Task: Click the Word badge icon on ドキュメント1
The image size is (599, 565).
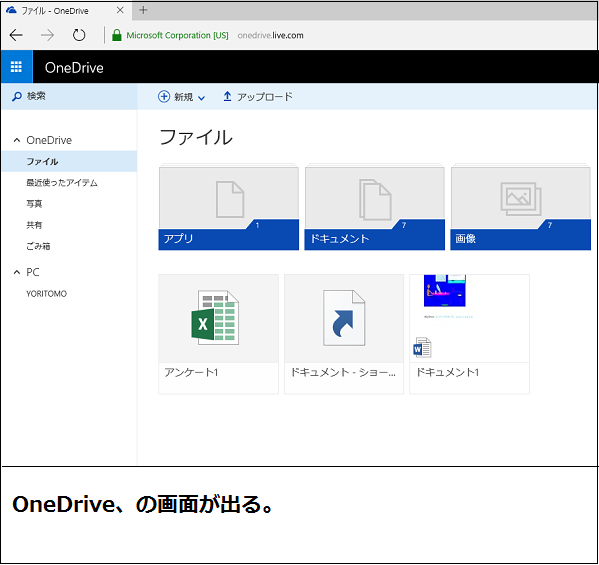Action: [422, 347]
